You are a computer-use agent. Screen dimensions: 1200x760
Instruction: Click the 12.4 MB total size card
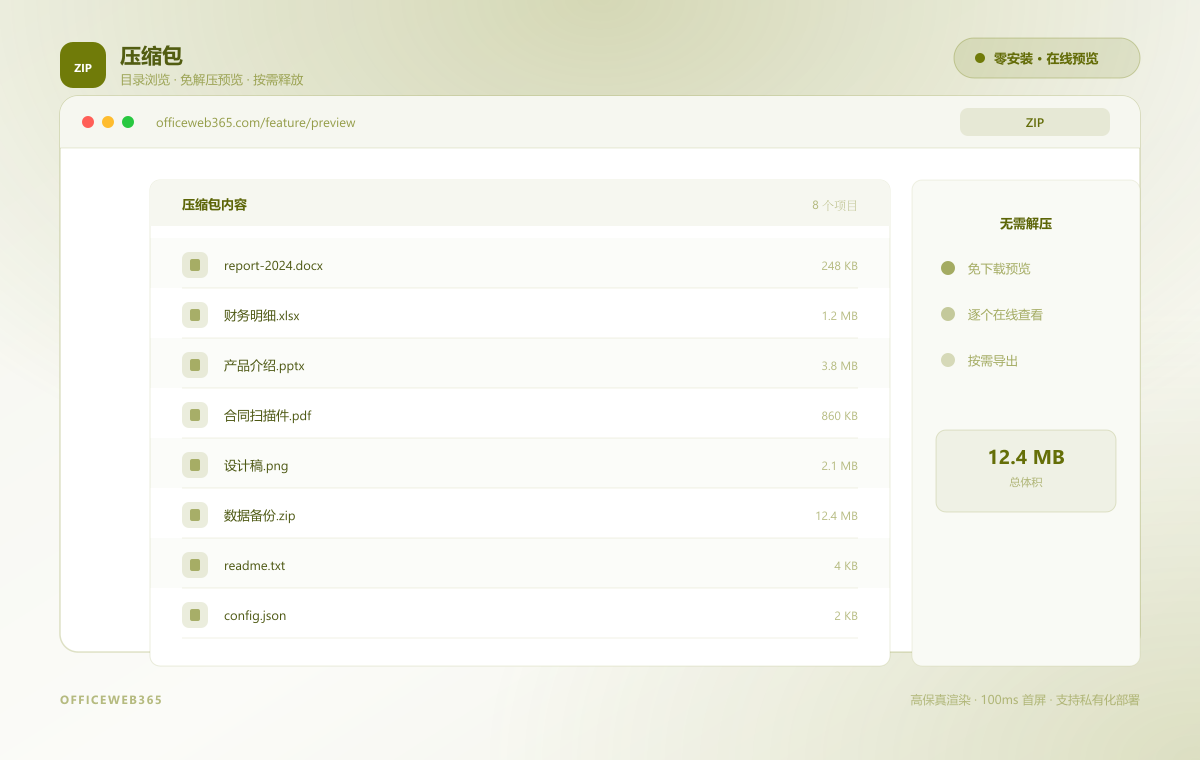[1026, 471]
